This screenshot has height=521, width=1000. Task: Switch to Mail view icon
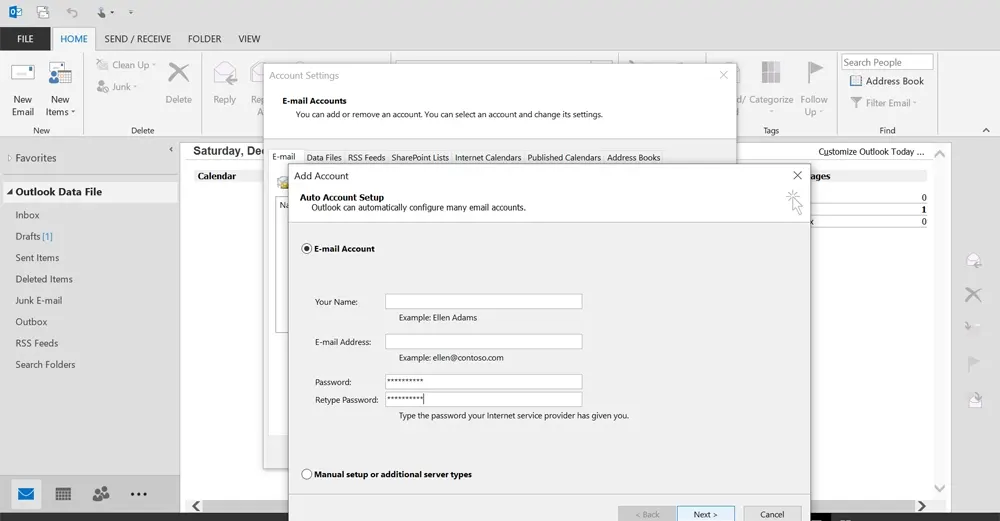coord(26,494)
